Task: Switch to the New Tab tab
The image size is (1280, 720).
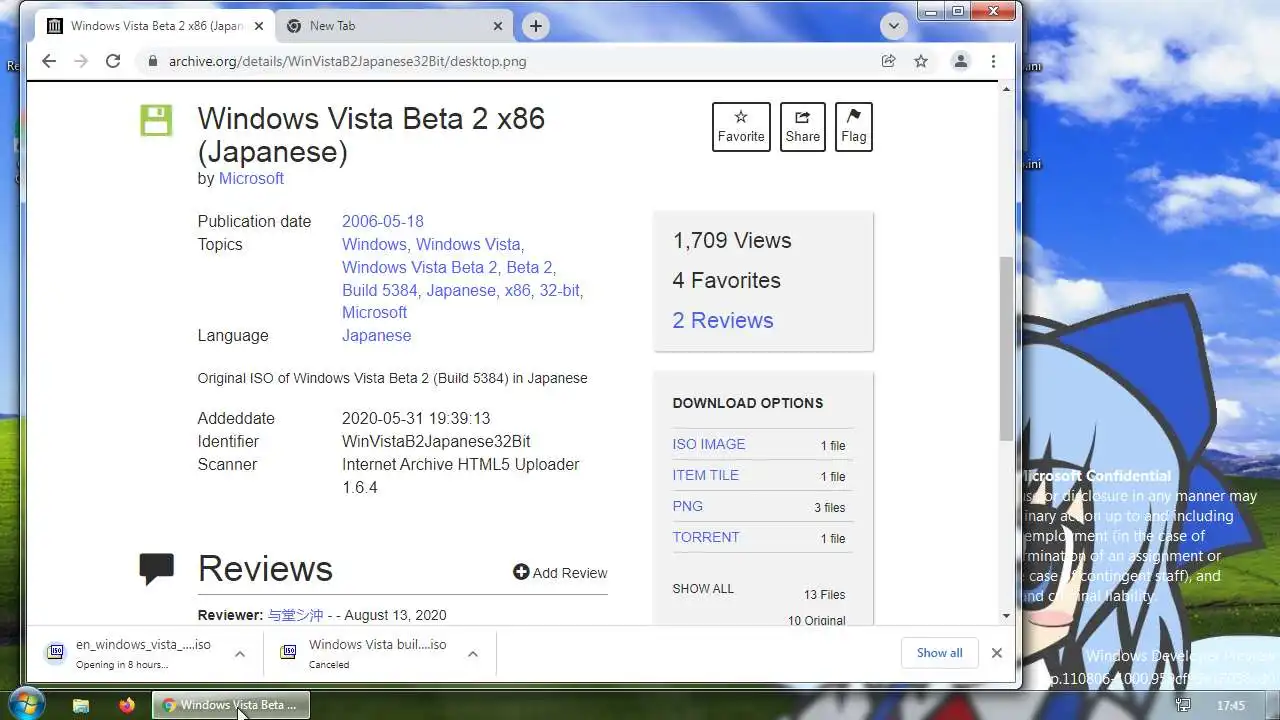Action: 393,26
